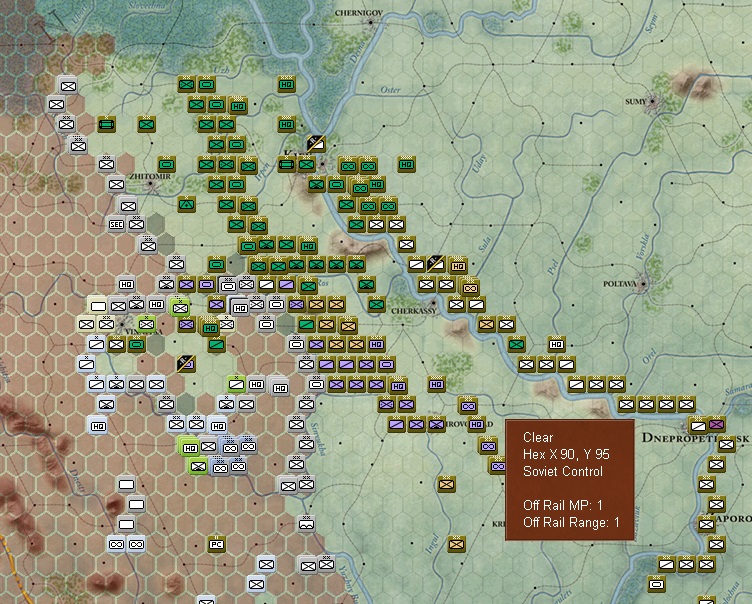752x604 pixels.
Task: Select the green HQ counter east of Kiev
Action: point(406,165)
